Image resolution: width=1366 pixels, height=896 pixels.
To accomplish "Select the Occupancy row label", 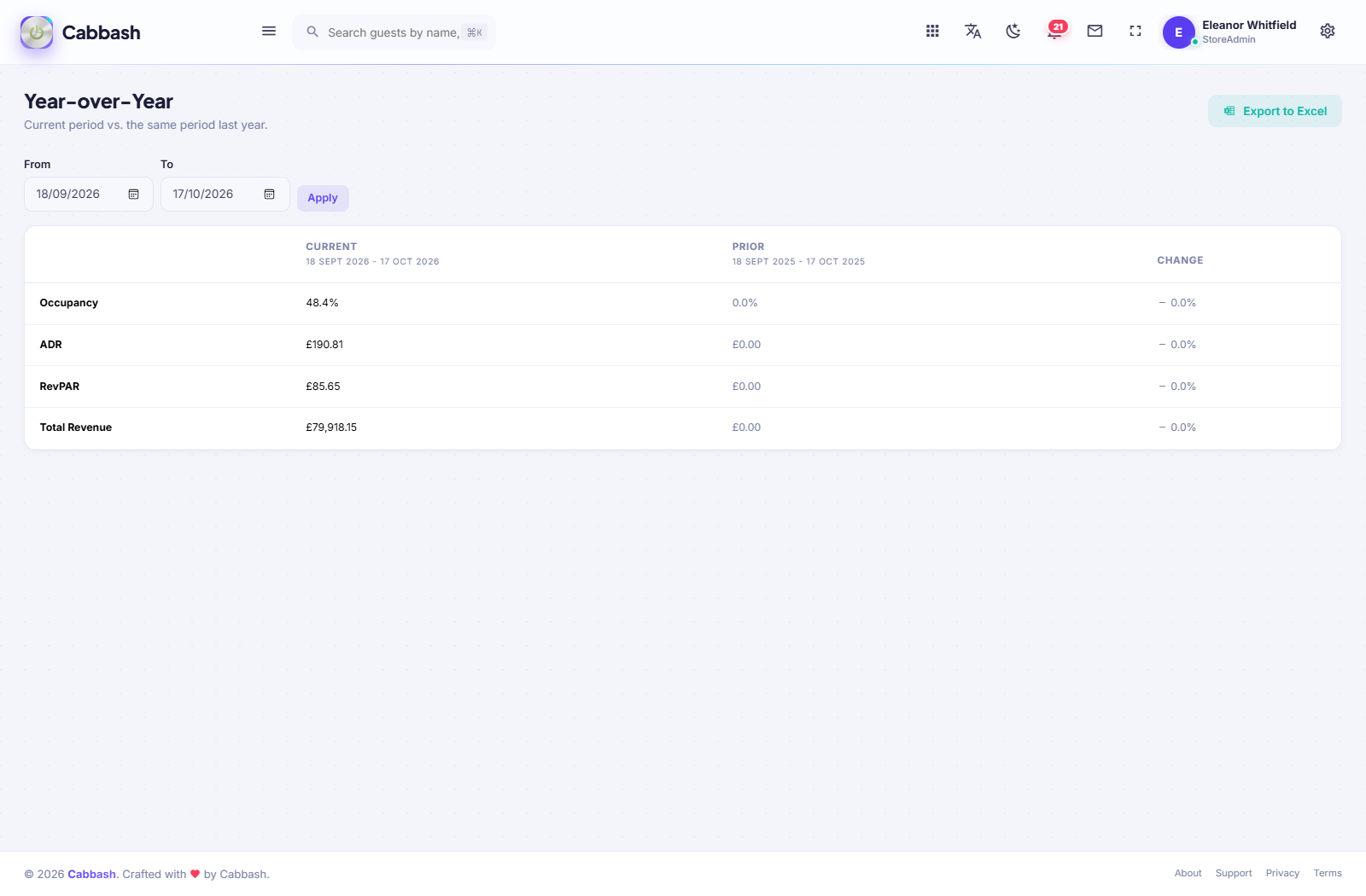I will click(x=69, y=303).
